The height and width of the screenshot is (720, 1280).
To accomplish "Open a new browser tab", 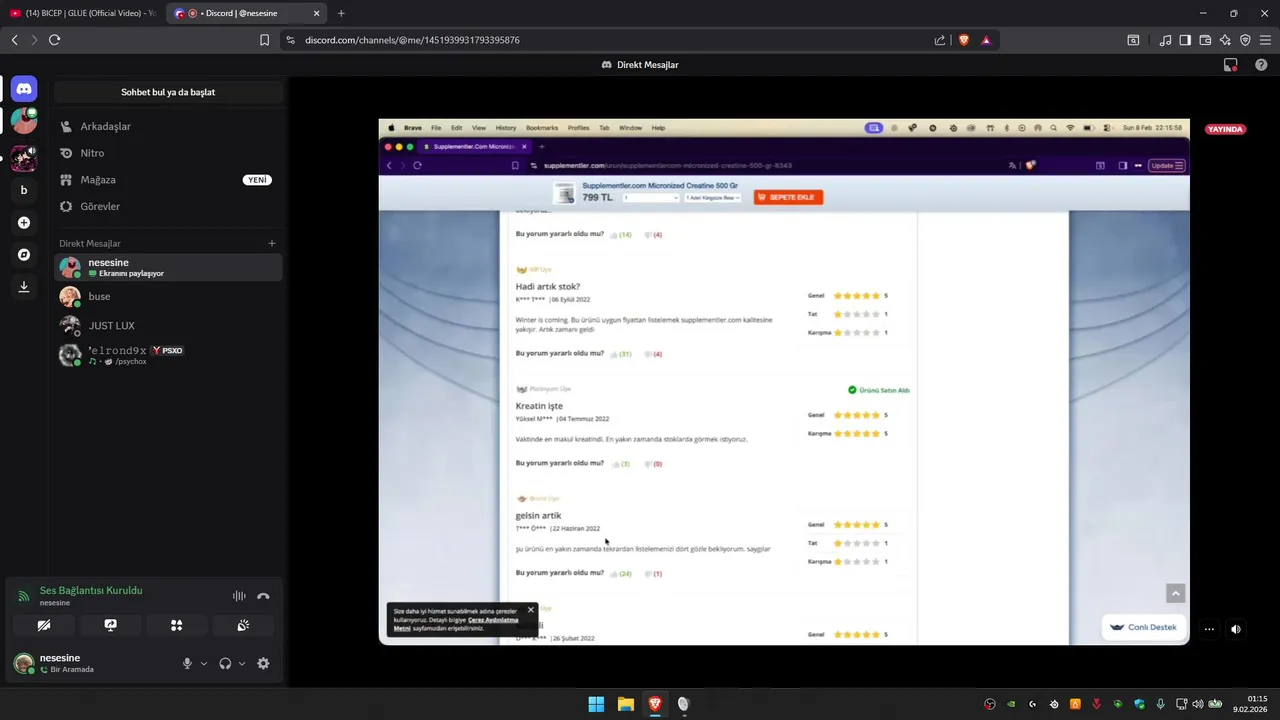I will [x=341, y=13].
